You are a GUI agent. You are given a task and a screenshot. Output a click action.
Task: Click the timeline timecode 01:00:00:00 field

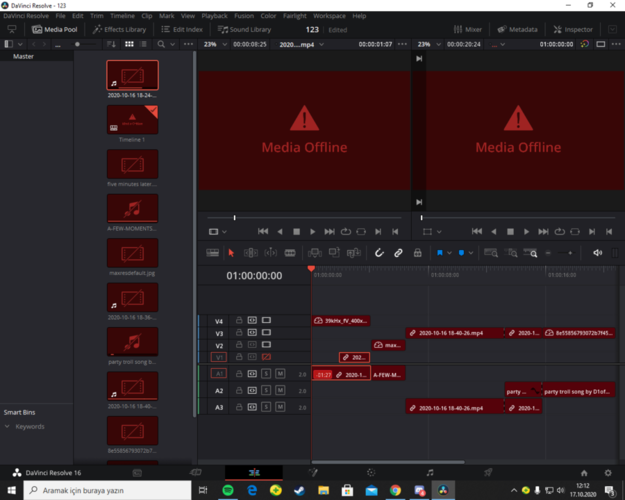[254, 276]
